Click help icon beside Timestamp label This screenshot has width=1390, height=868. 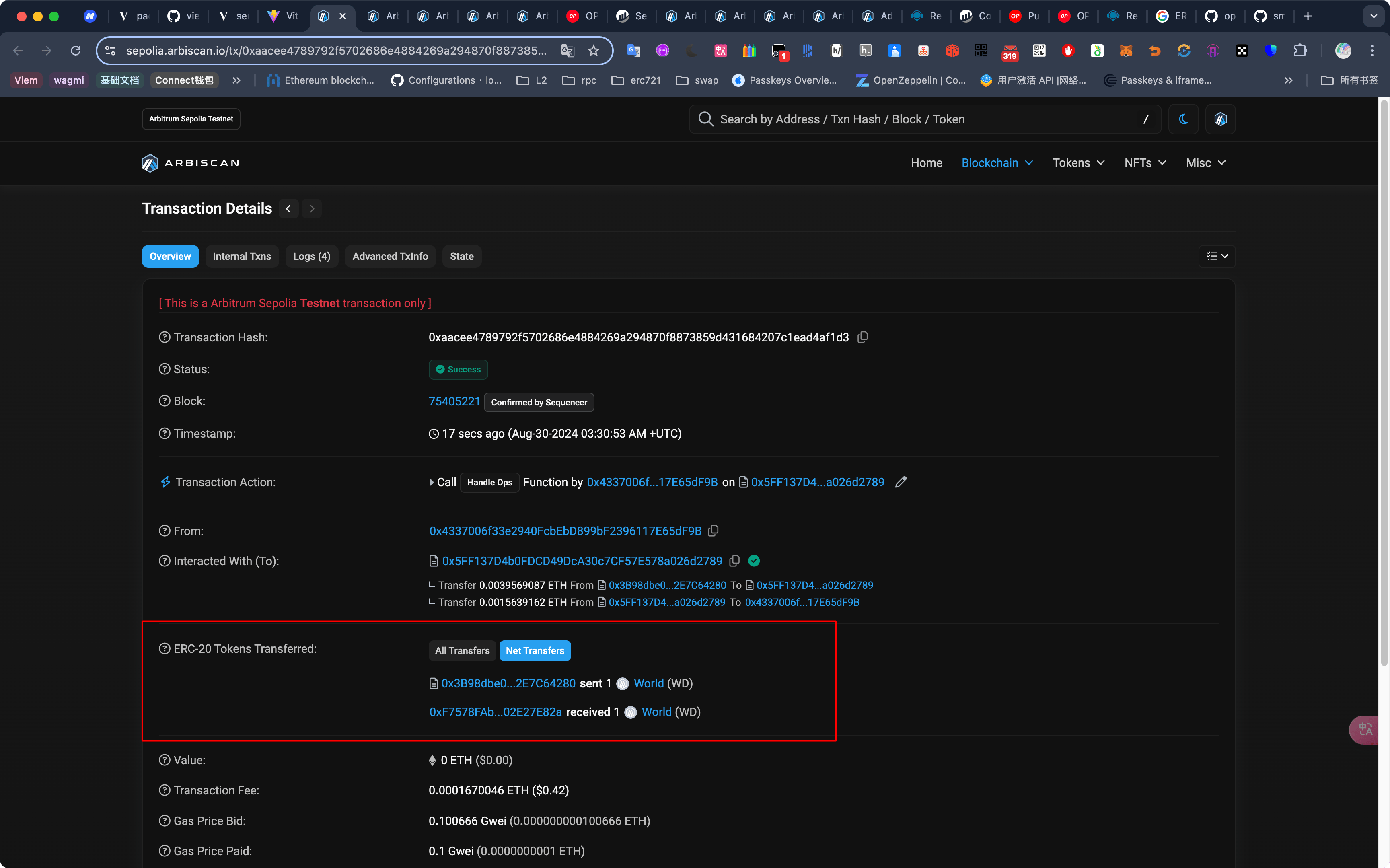click(x=164, y=434)
